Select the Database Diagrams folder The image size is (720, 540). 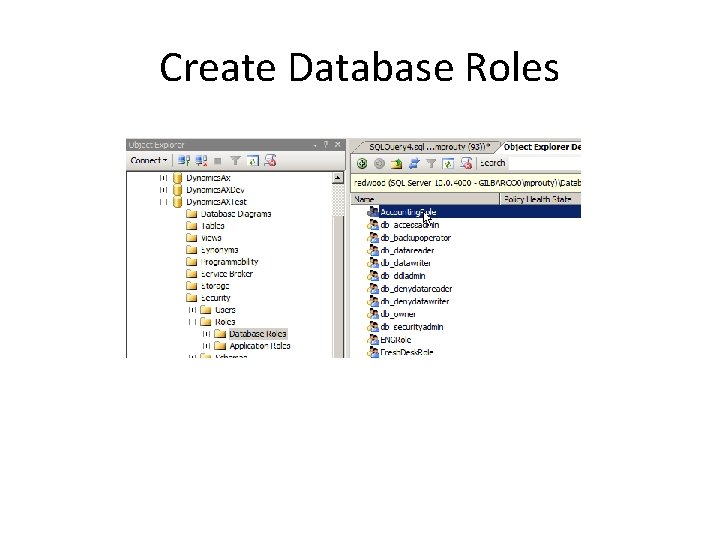click(x=236, y=214)
